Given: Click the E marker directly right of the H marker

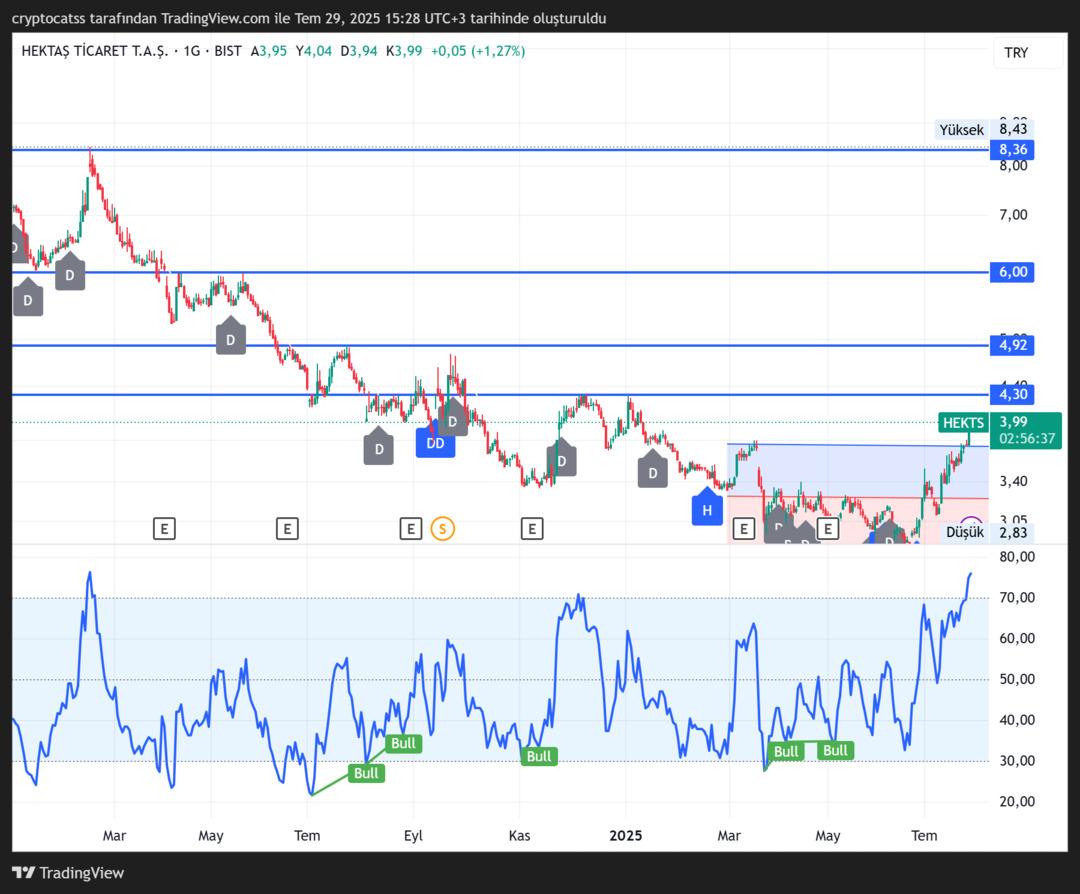Looking at the screenshot, I should 743,529.
